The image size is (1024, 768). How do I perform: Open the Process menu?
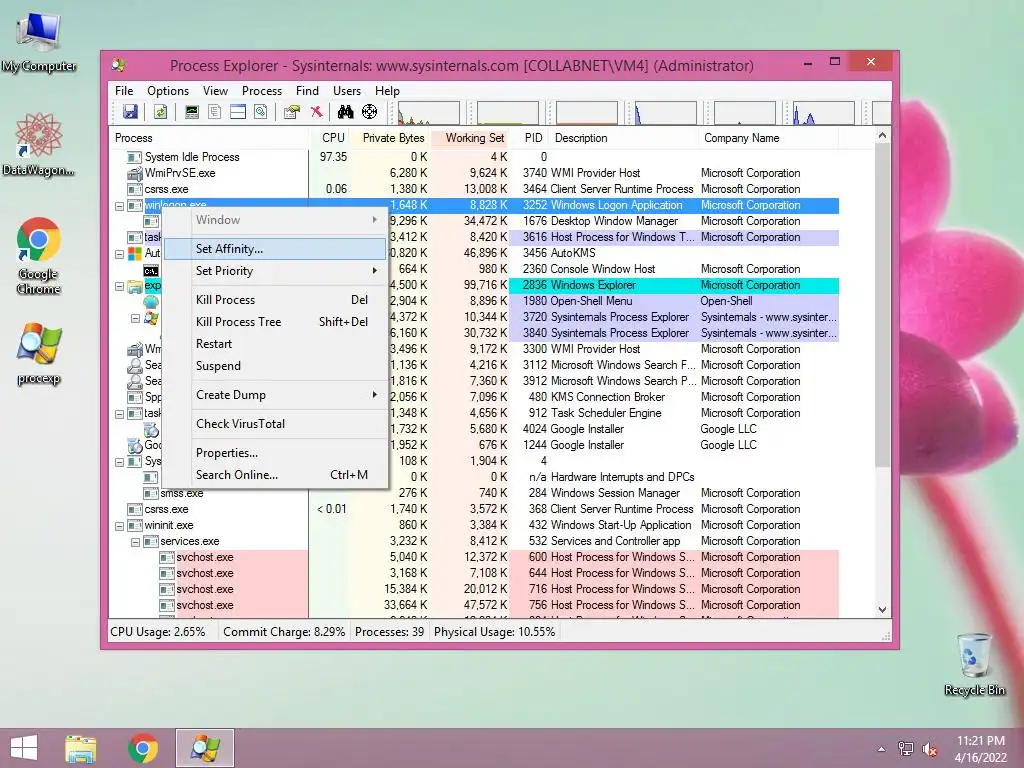[x=262, y=91]
